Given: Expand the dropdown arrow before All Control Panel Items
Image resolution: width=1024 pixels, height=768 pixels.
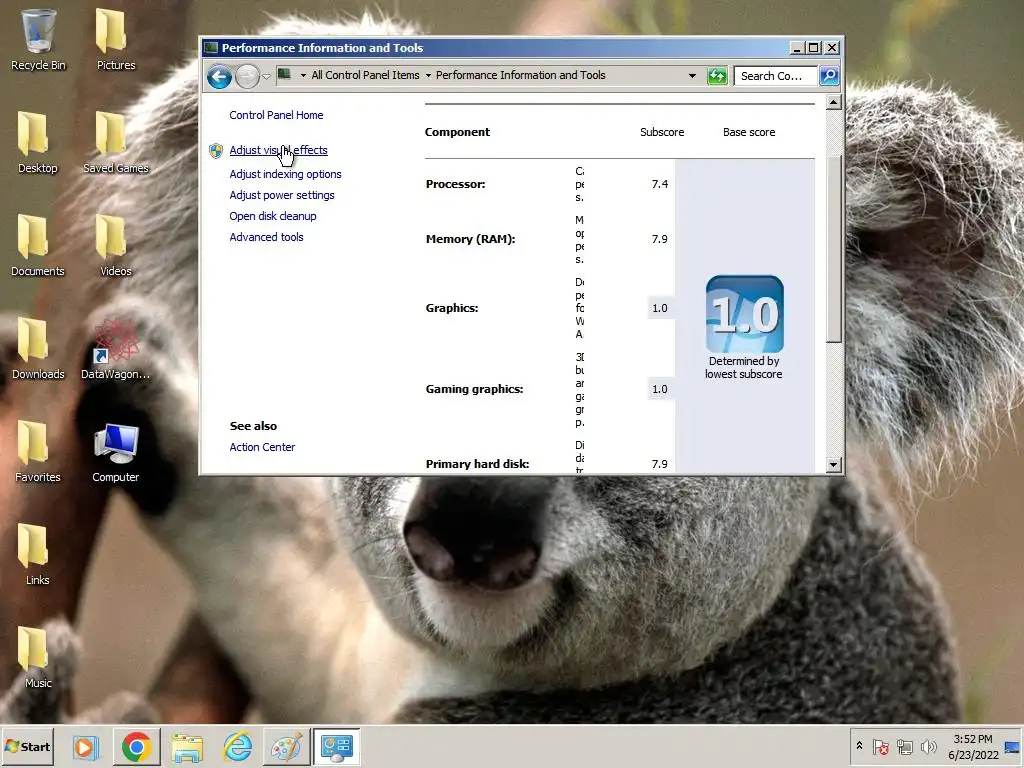Looking at the screenshot, I should point(303,76).
